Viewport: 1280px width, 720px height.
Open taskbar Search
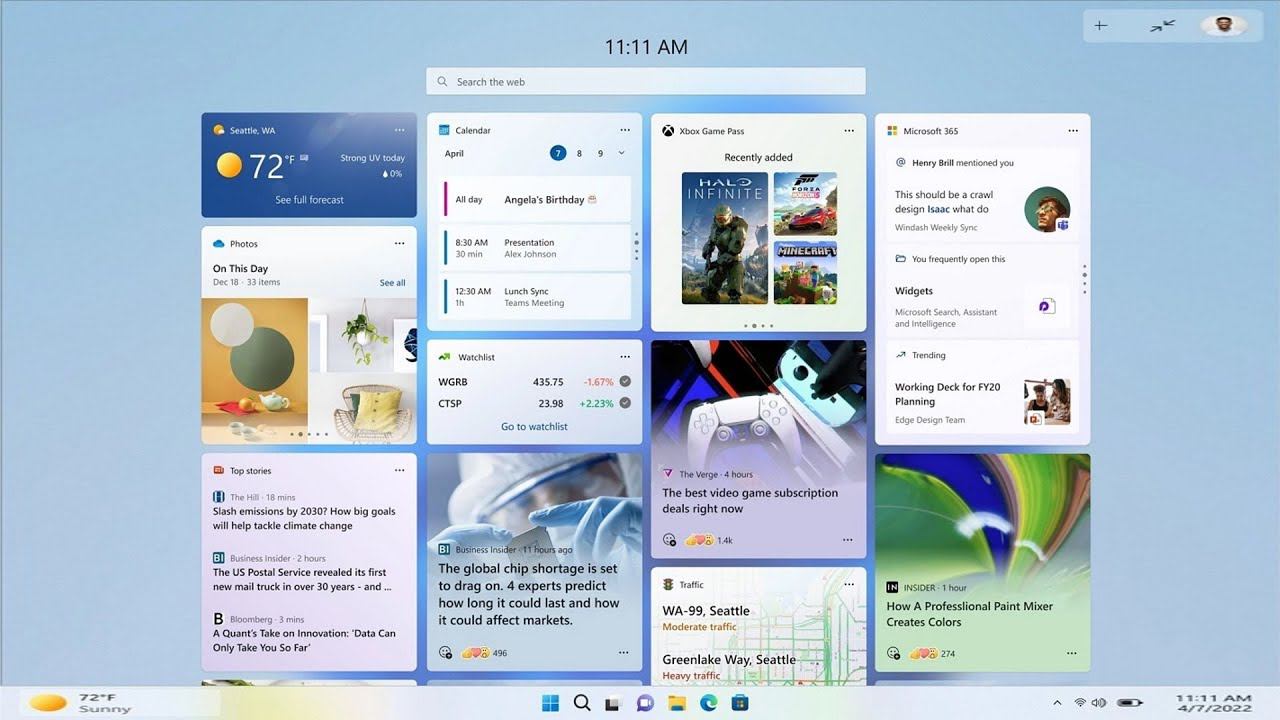pos(582,703)
